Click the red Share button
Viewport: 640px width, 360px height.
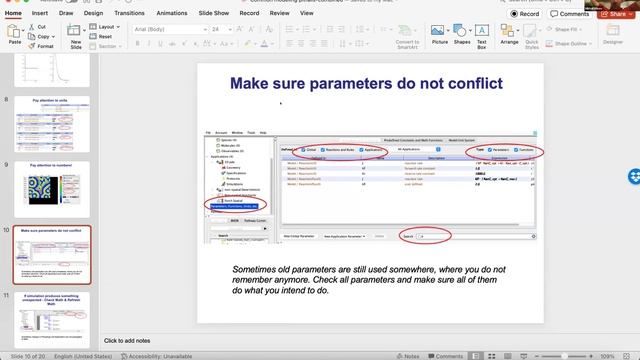pos(616,14)
